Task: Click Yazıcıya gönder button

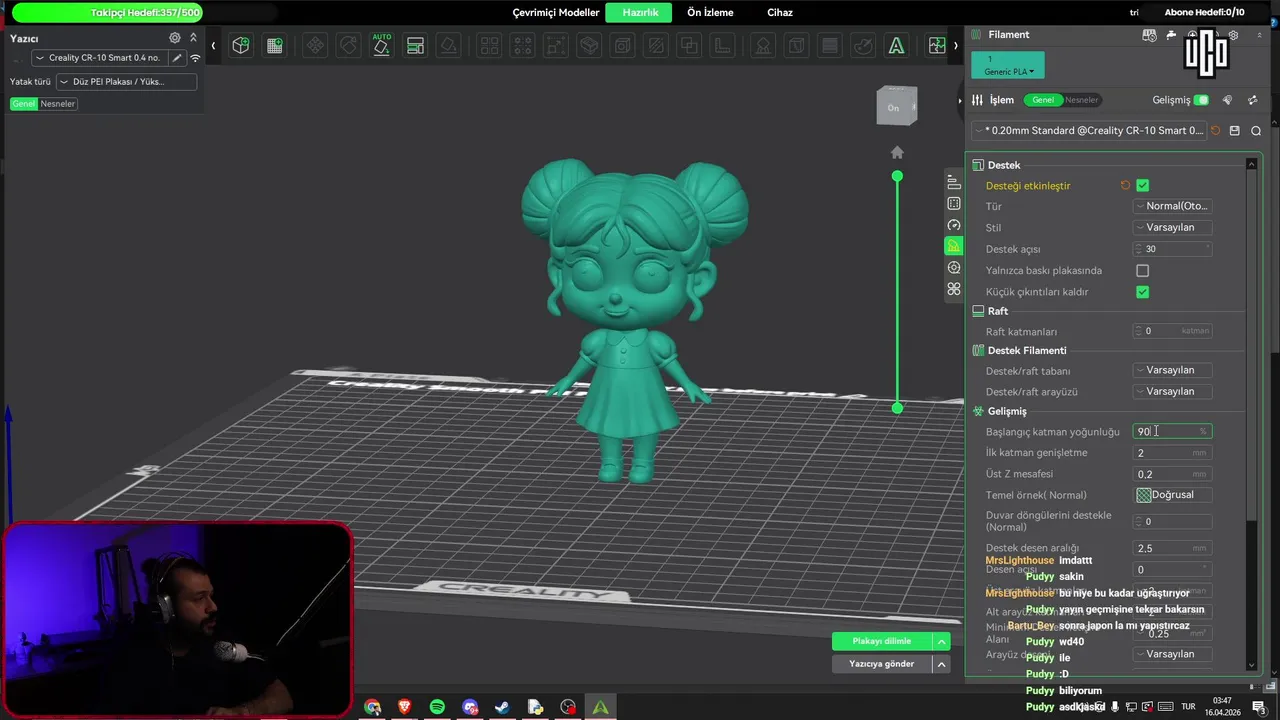Action: tap(882, 664)
